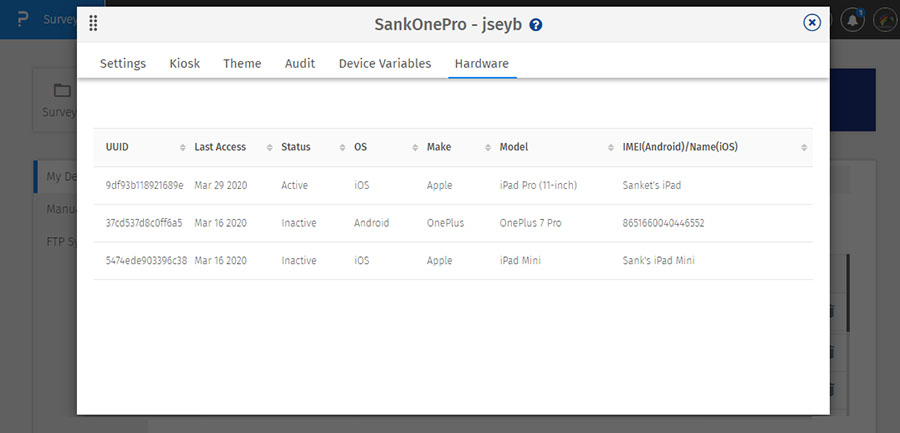Viewport: 900px width, 433px height.
Task: Click the Sanket's iPad name cell
Action: click(x=652, y=185)
